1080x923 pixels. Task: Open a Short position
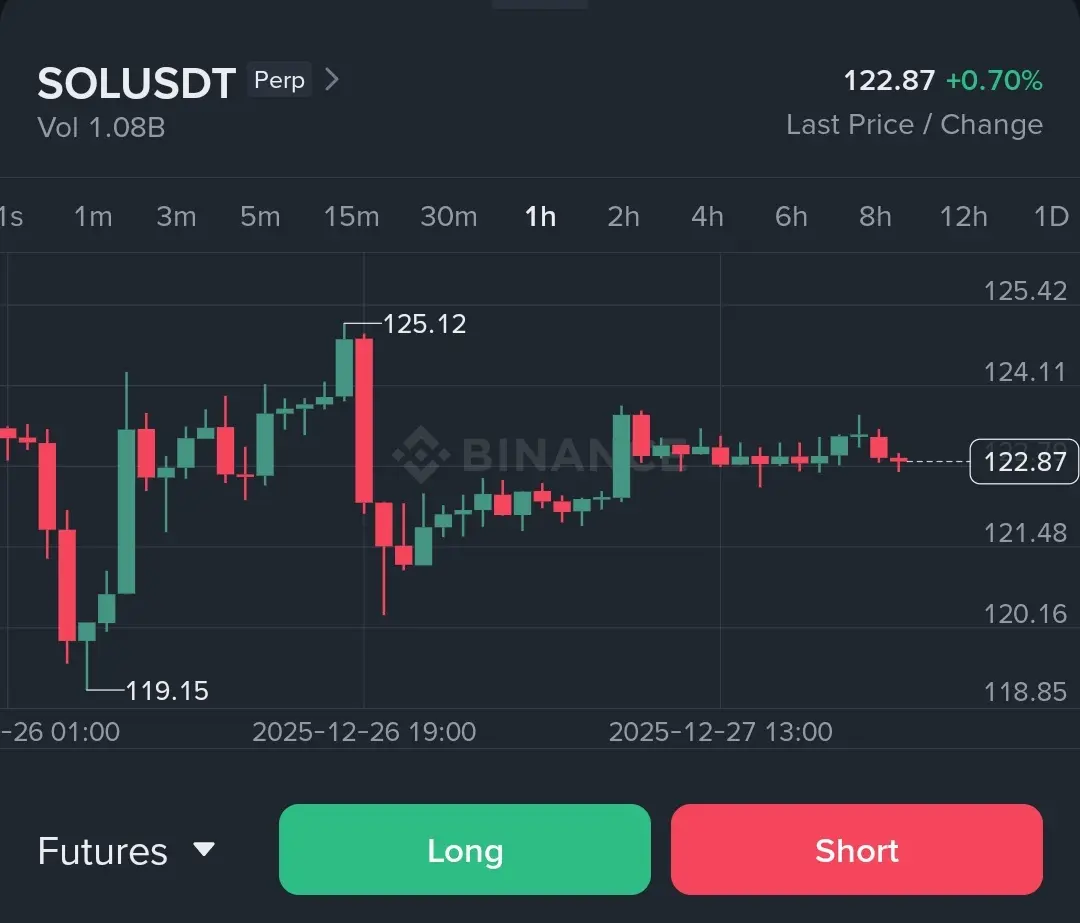click(857, 849)
